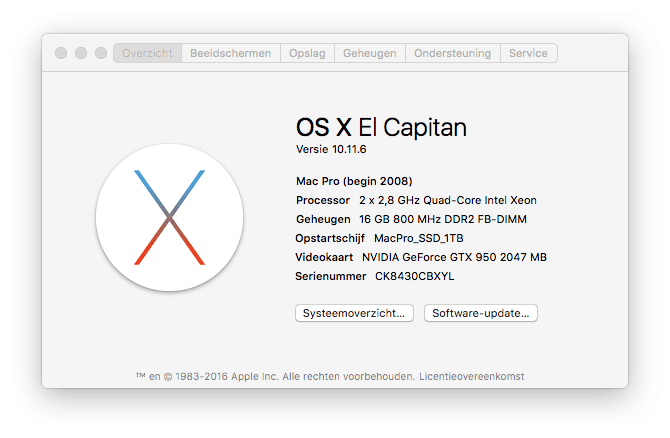Click the version text 10.11.6
The height and width of the screenshot is (438, 670).
click(349, 149)
